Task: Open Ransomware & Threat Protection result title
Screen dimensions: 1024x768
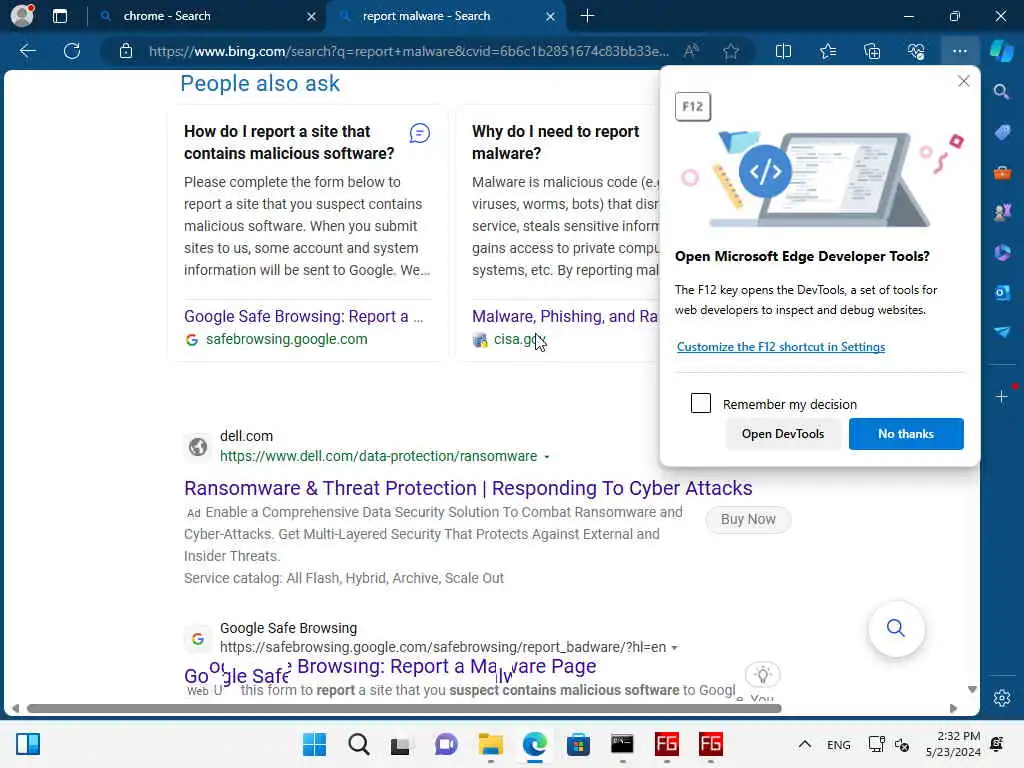Action: pos(468,488)
